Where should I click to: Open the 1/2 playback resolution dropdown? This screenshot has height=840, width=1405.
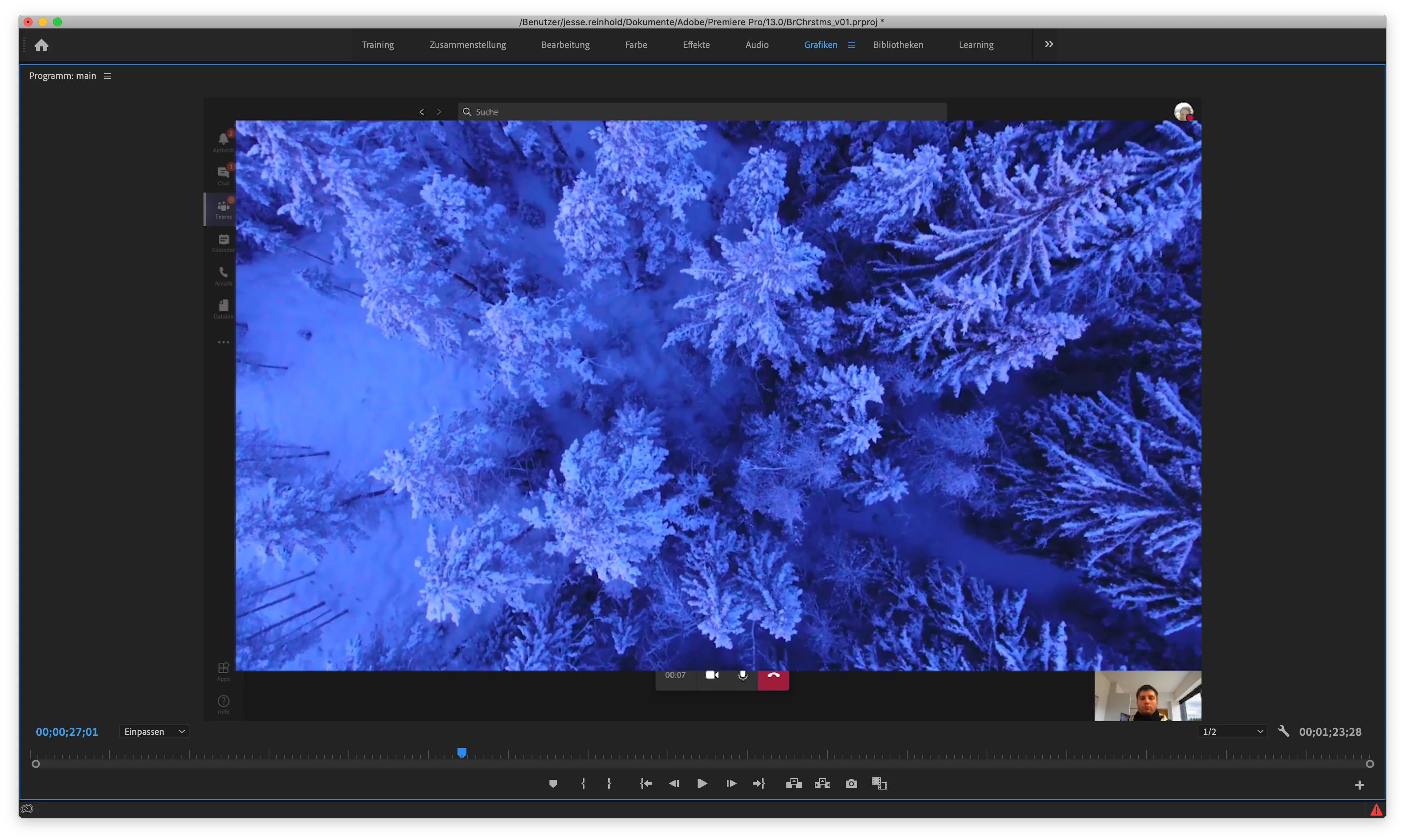point(1233,732)
